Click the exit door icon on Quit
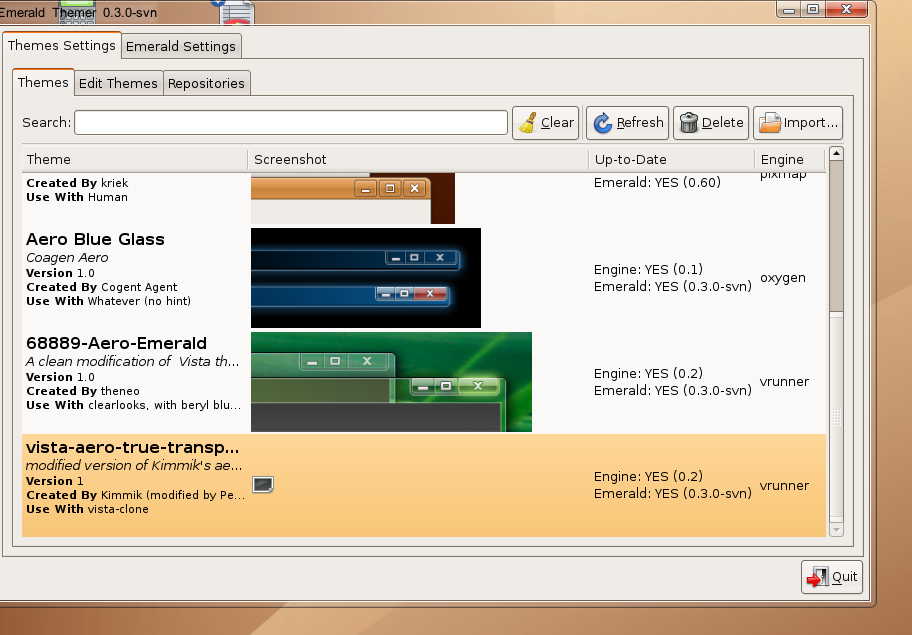 click(818, 577)
